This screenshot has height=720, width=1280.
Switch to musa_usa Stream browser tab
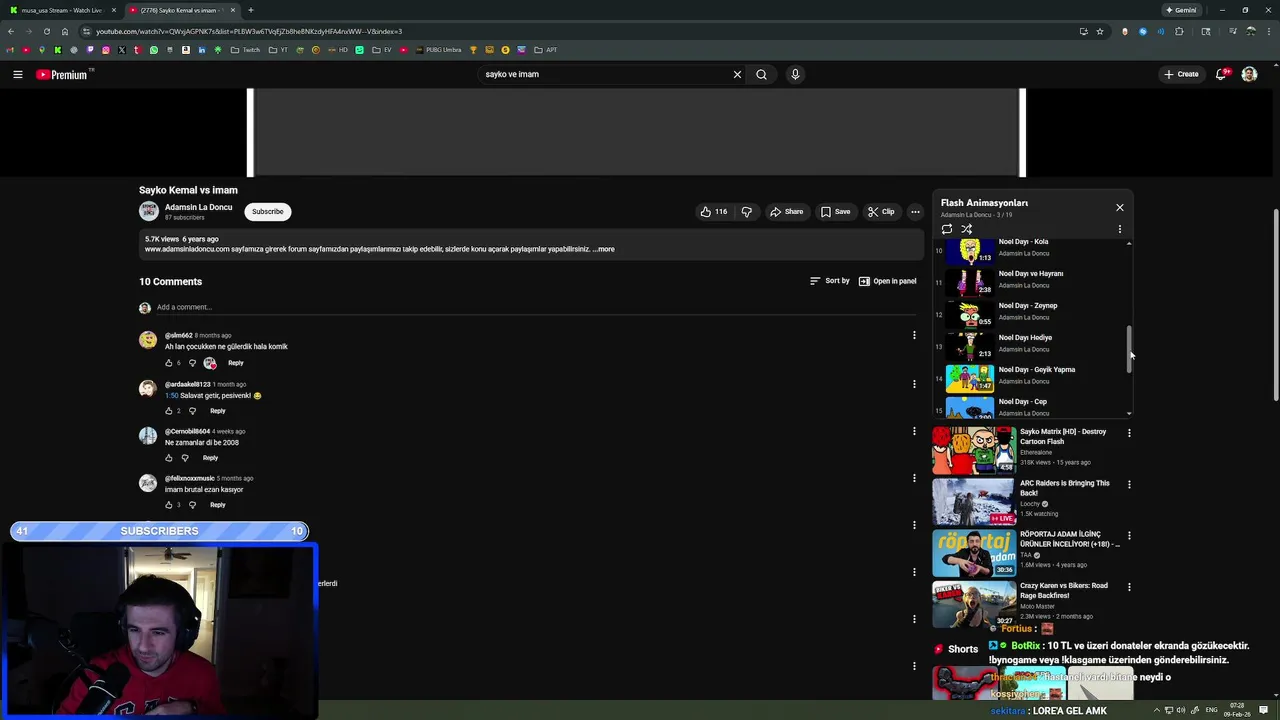pos(62,10)
